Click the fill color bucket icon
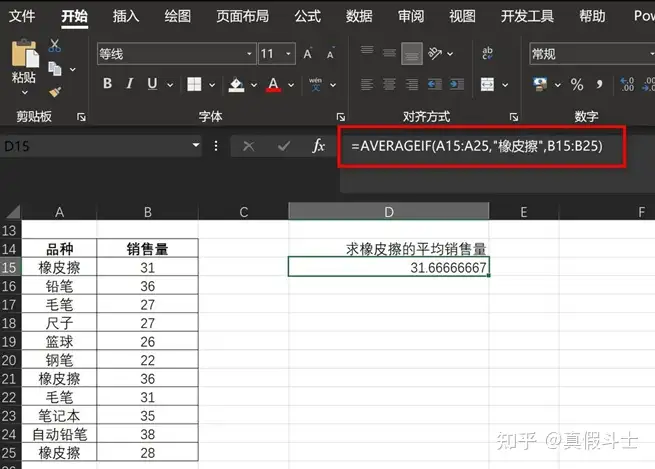The height and width of the screenshot is (469, 655). point(236,85)
